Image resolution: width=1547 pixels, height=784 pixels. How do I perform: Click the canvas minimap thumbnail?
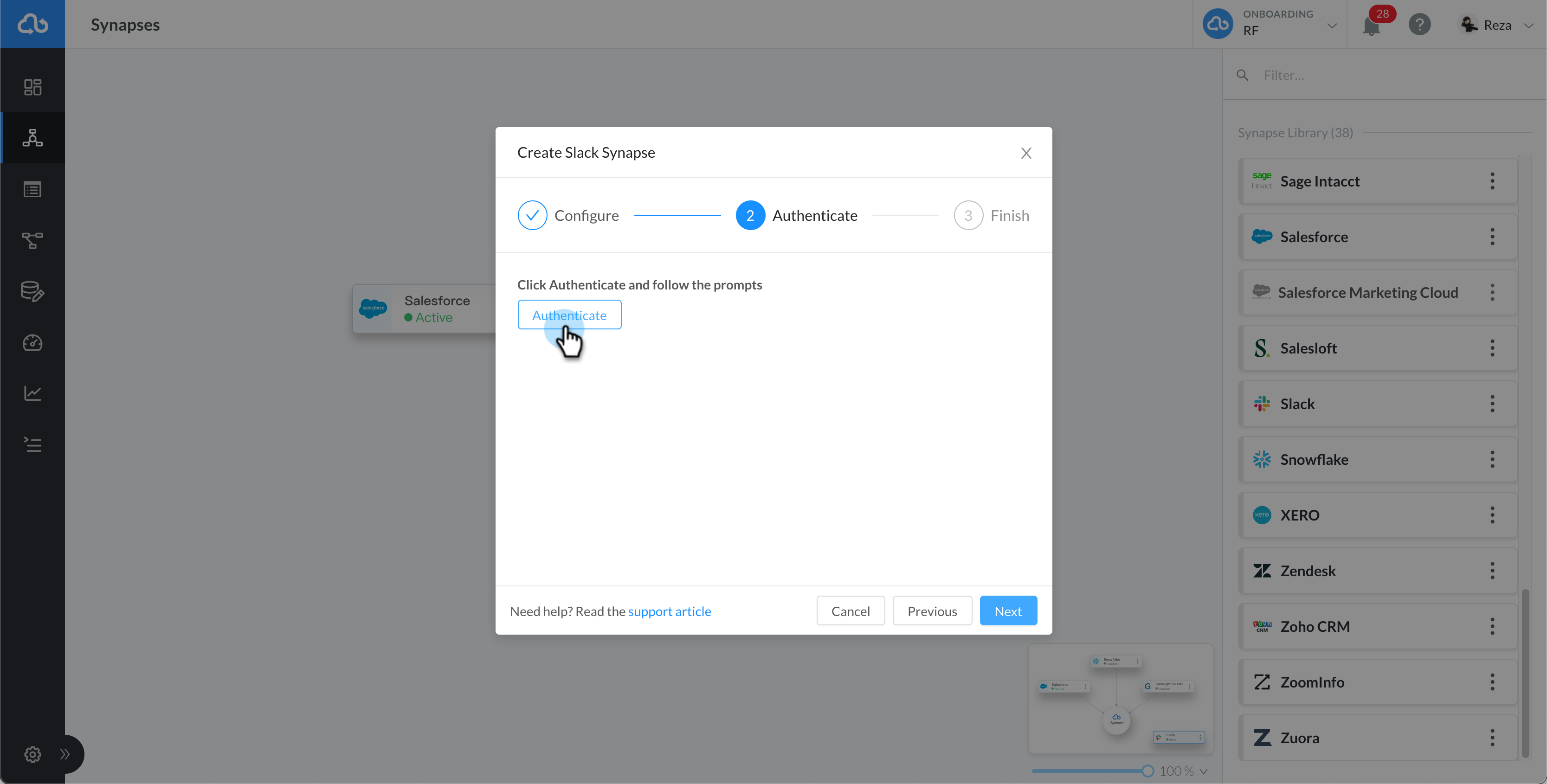pyautogui.click(x=1121, y=699)
